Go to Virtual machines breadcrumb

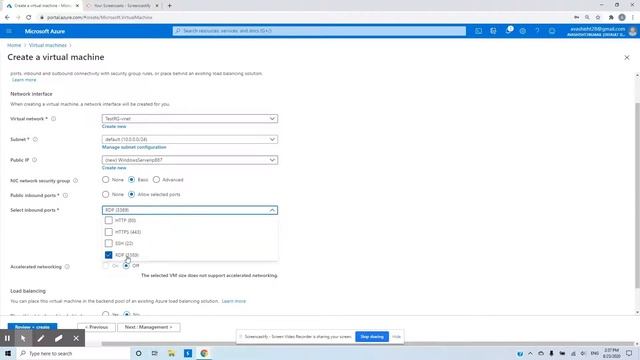point(48,45)
